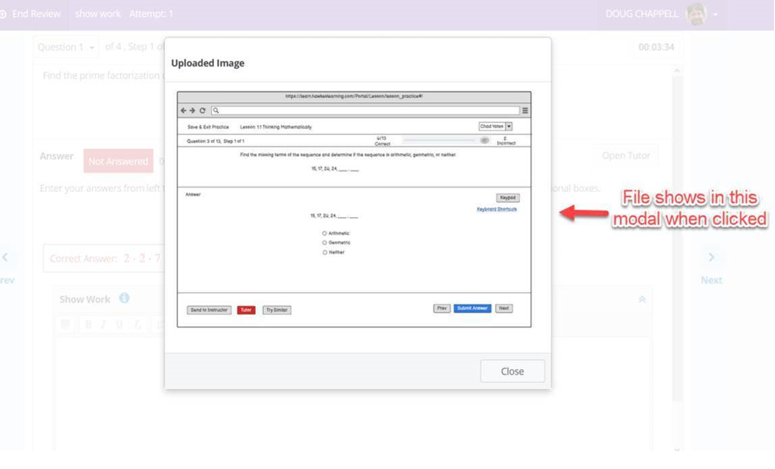The image size is (775, 469).
Task: Click the DOUG CHAPPELL avatar picture
Action: click(x=696, y=14)
